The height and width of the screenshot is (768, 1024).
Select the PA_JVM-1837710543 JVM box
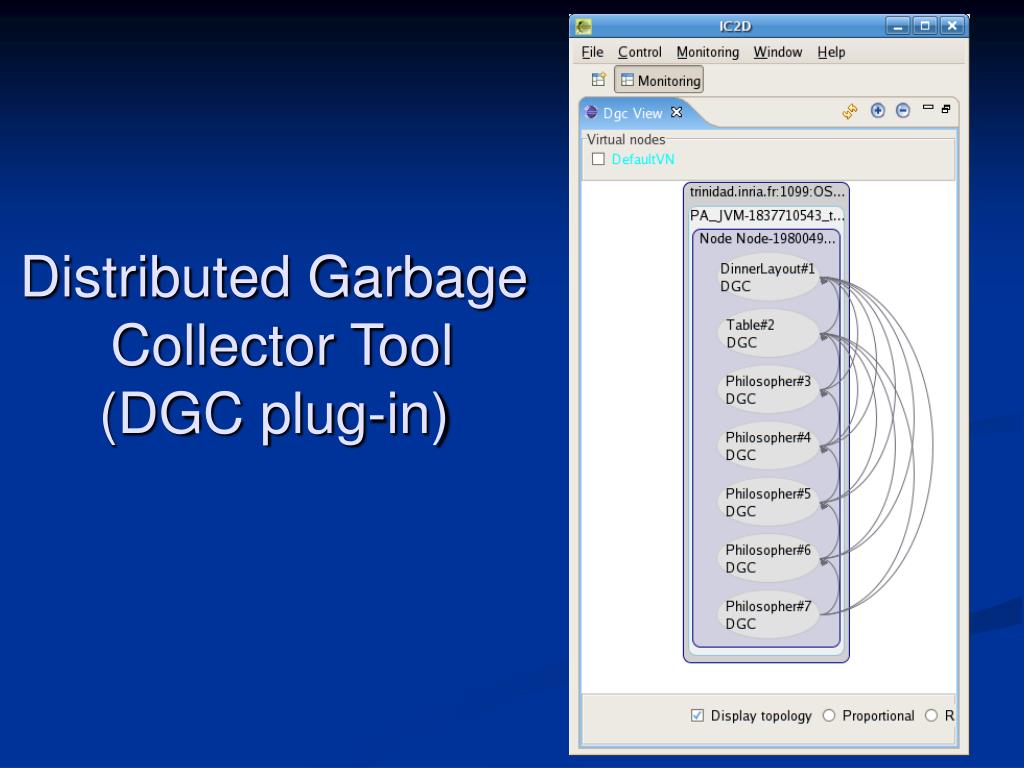tap(767, 216)
